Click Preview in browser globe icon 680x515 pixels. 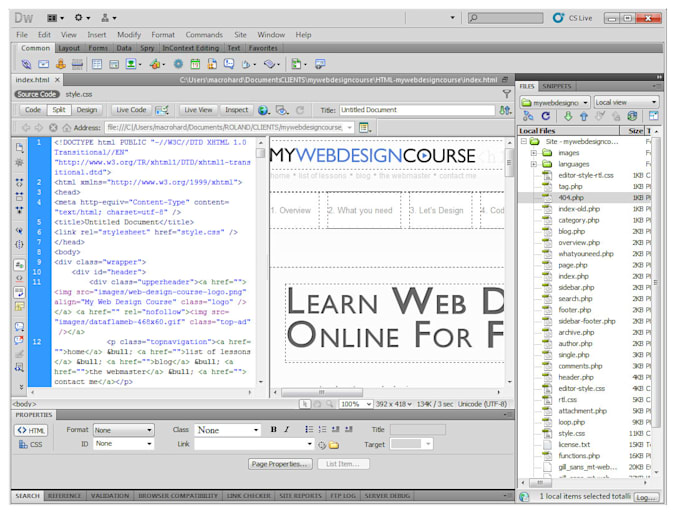(x=264, y=110)
